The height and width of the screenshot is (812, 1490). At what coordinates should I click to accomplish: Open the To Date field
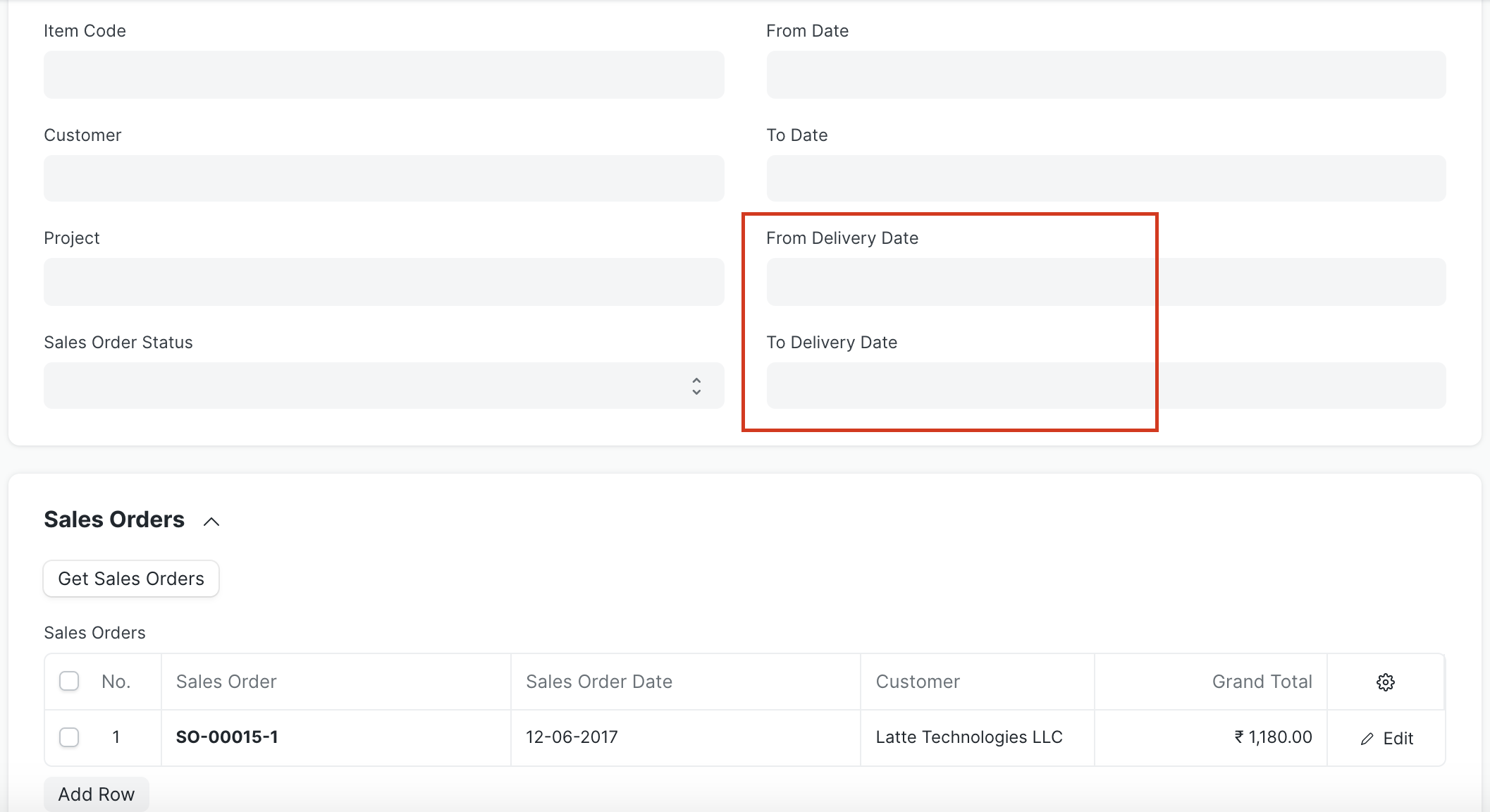1105,178
